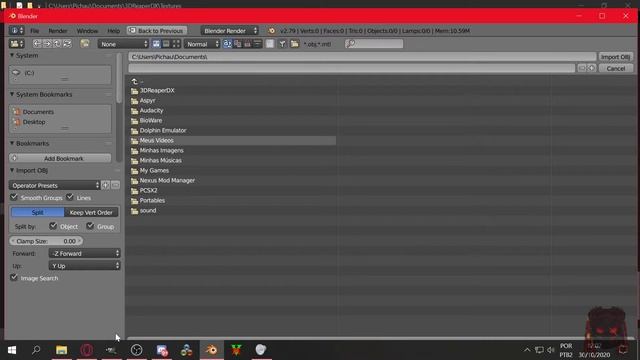The image size is (640, 360).
Task: Switch to thumbnail display mode
Action: click(x=176, y=44)
